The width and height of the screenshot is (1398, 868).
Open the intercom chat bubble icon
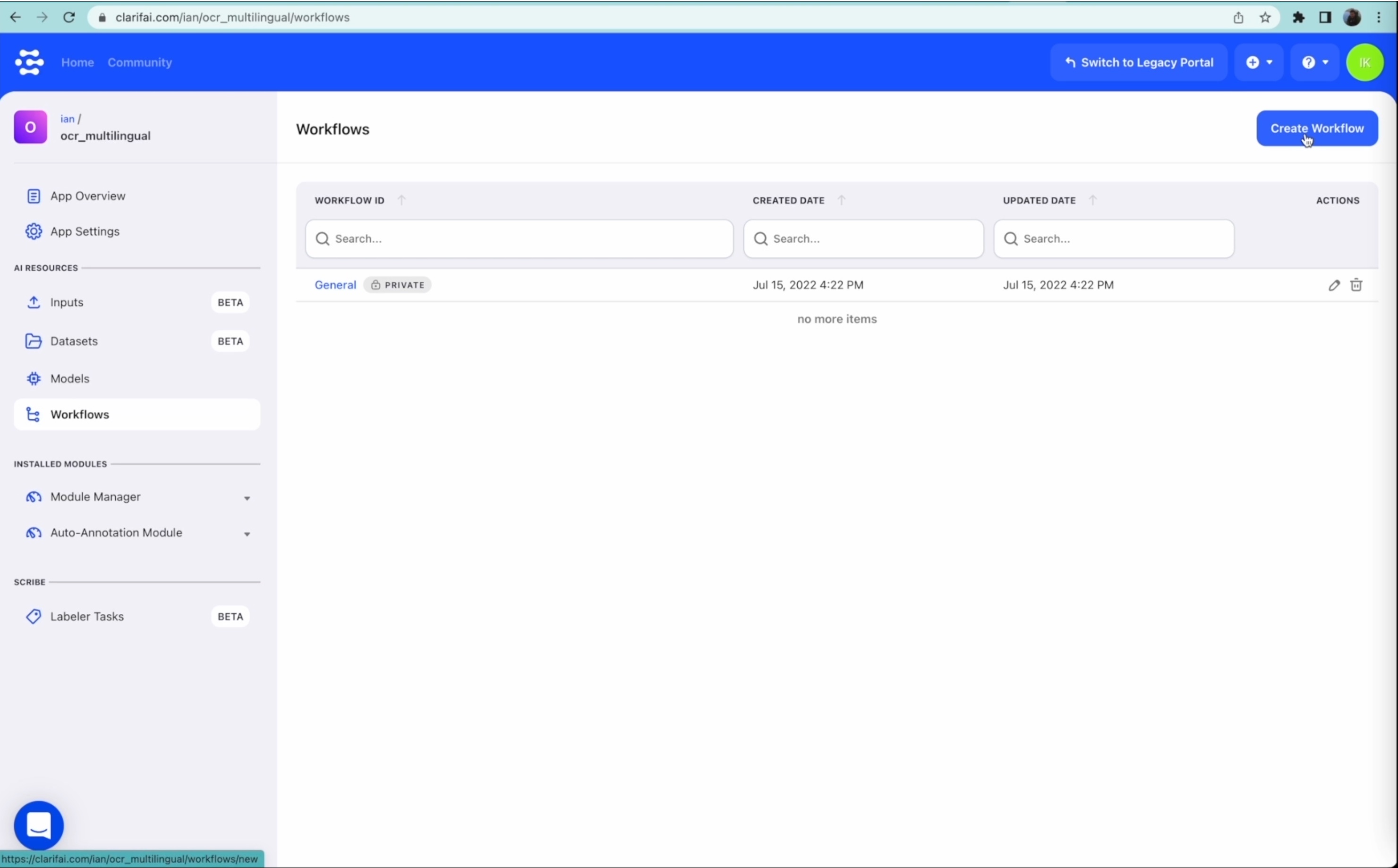[x=38, y=825]
